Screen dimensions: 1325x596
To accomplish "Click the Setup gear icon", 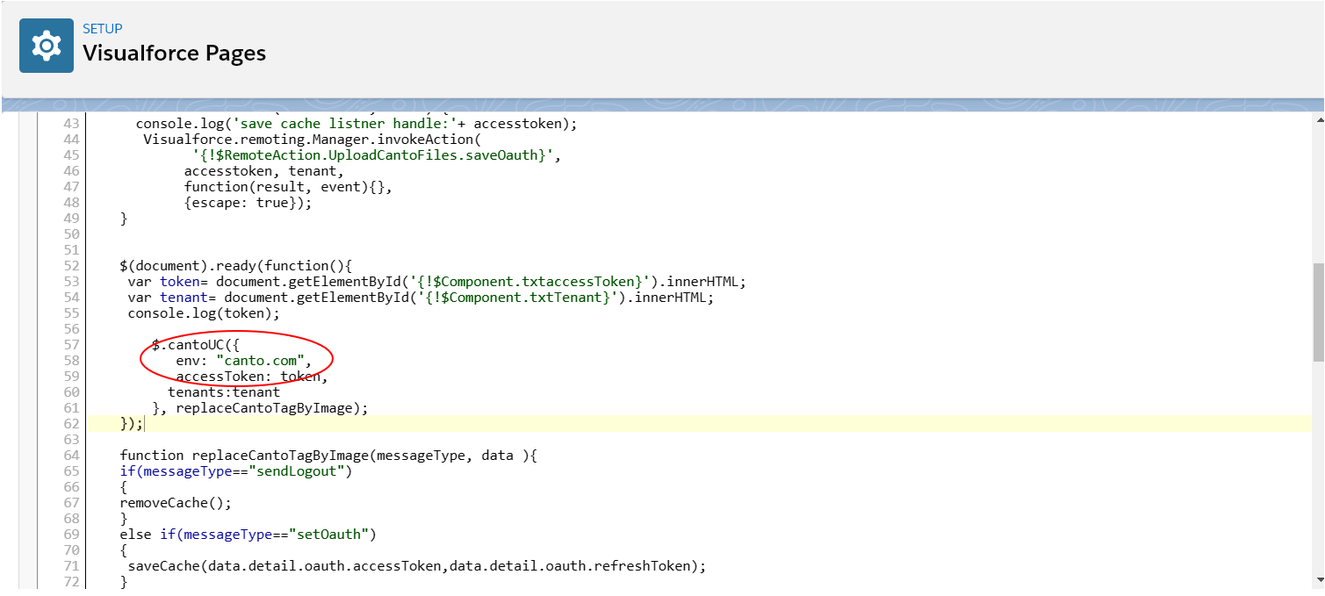I will coord(46,46).
